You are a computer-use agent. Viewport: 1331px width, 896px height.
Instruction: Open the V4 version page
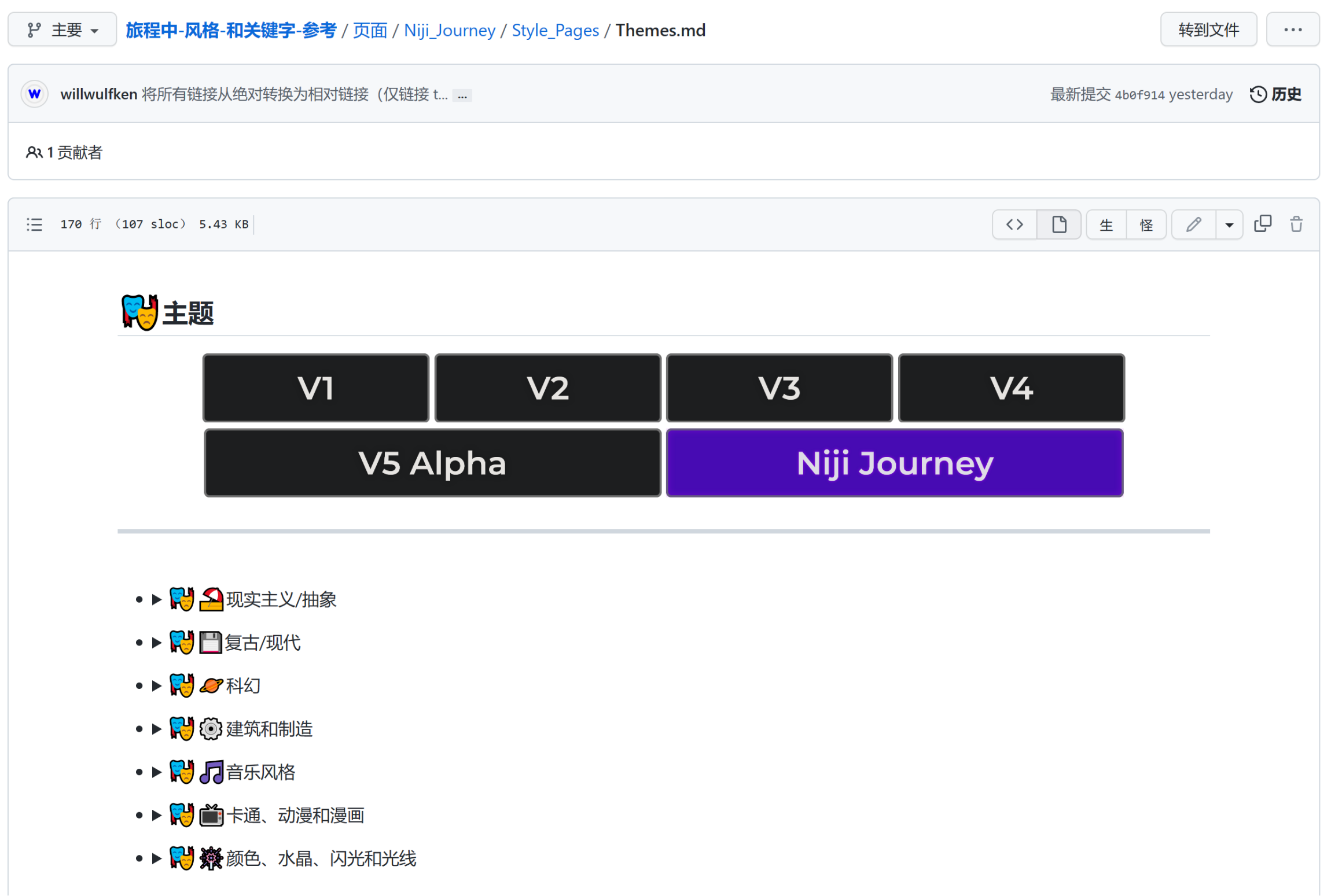coord(1011,388)
